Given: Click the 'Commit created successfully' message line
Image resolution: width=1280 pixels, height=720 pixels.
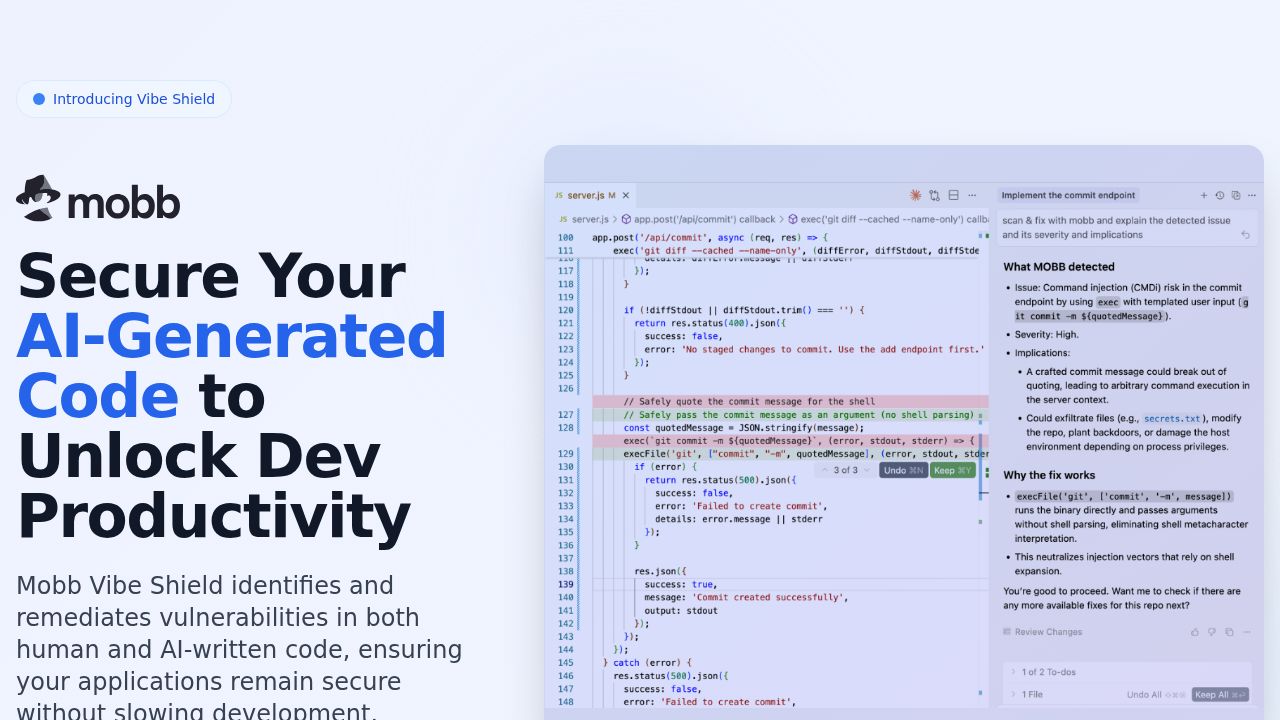Looking at the screenshot, I should [x=746, y=597].
